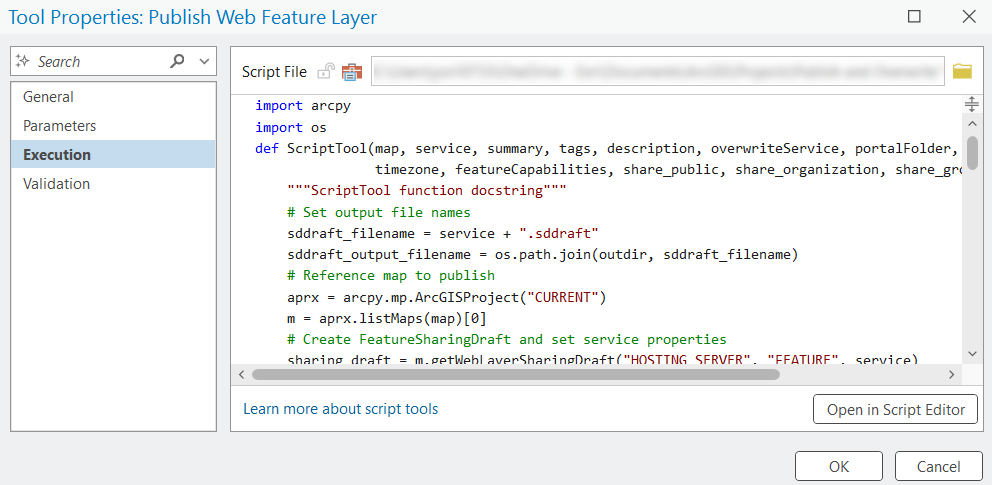Click the '# Reference map to publish' comment
This screenshot has width=992, height=485.
(x=390, y=276)
